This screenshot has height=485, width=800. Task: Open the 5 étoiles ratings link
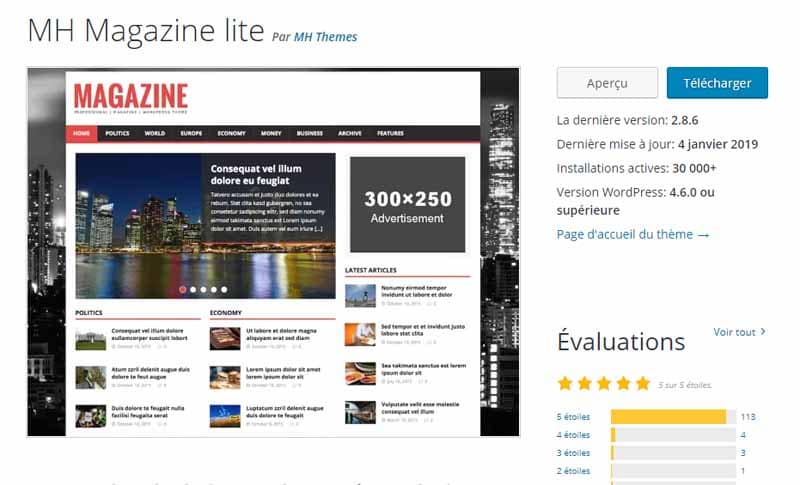(x=573, y=417)
